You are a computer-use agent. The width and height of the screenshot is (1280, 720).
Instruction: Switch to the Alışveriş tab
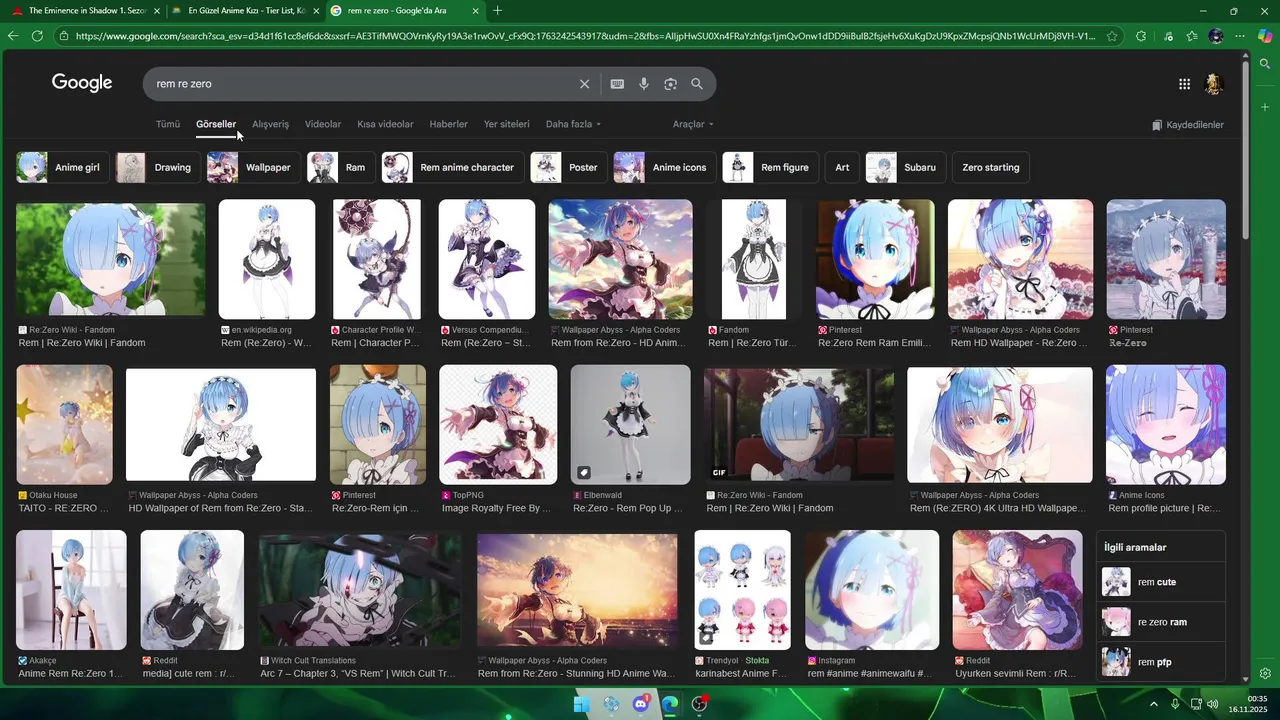(x=270, y=124)
